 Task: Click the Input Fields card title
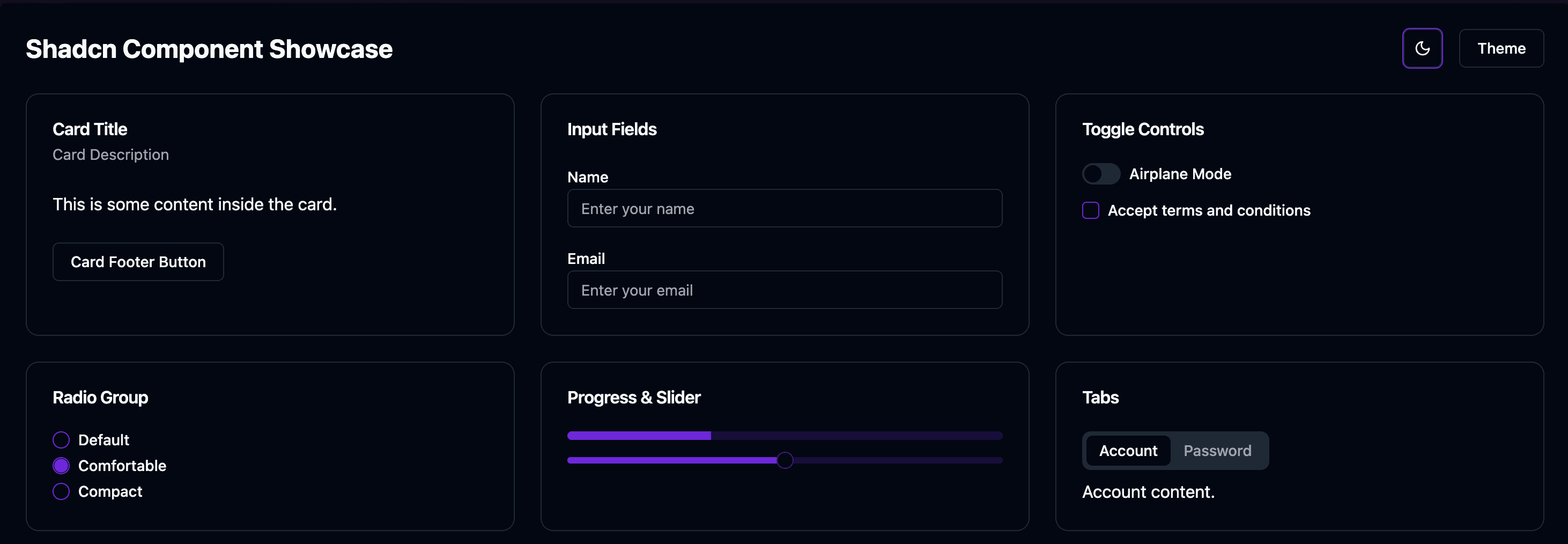[612, 129]
